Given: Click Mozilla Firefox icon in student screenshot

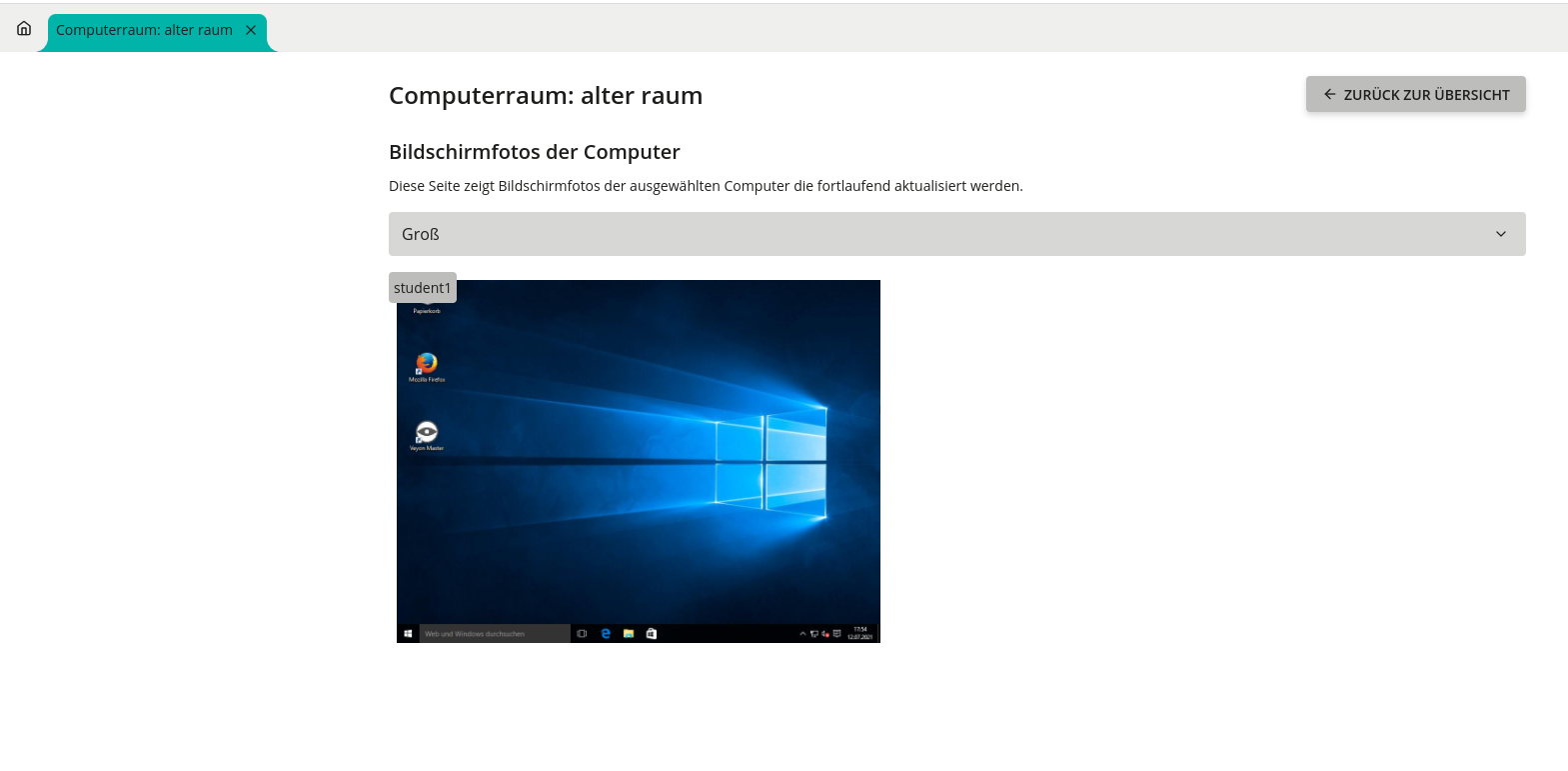Looking at the screenshot, I should click(427, 364).
